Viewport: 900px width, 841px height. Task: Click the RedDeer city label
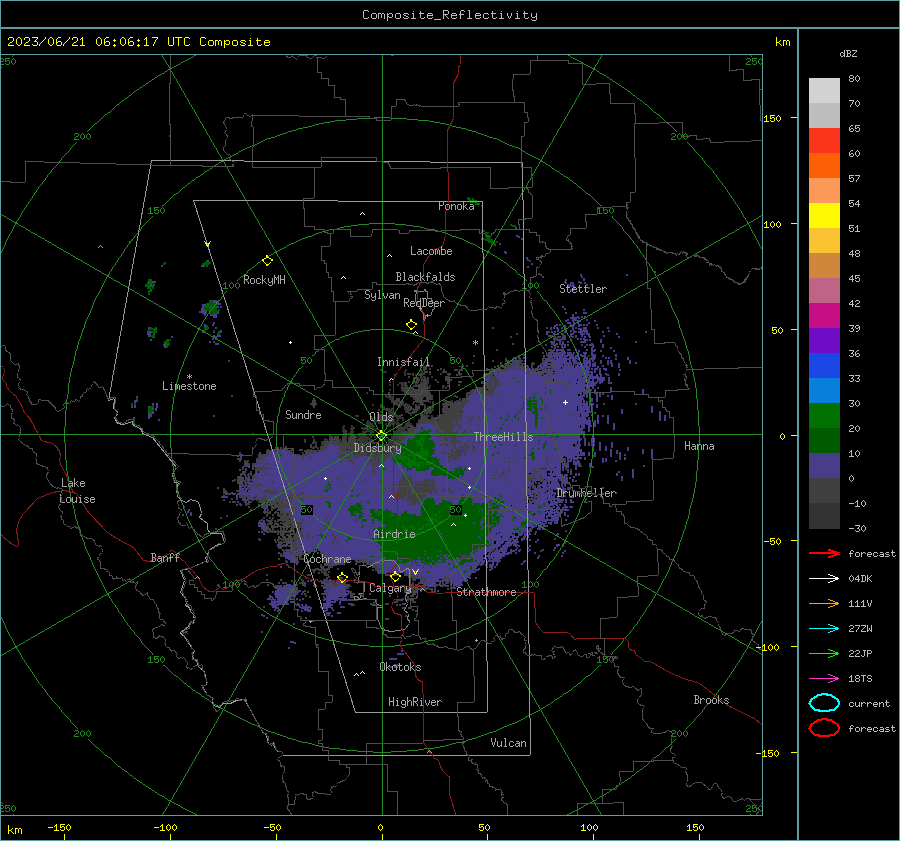click(x=424, y=303)
